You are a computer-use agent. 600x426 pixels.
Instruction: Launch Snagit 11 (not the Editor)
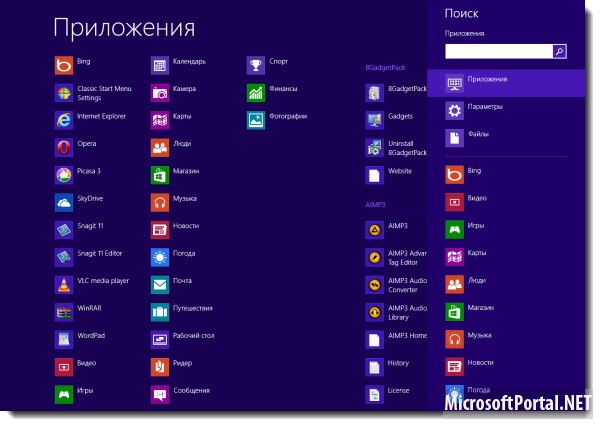79,230
